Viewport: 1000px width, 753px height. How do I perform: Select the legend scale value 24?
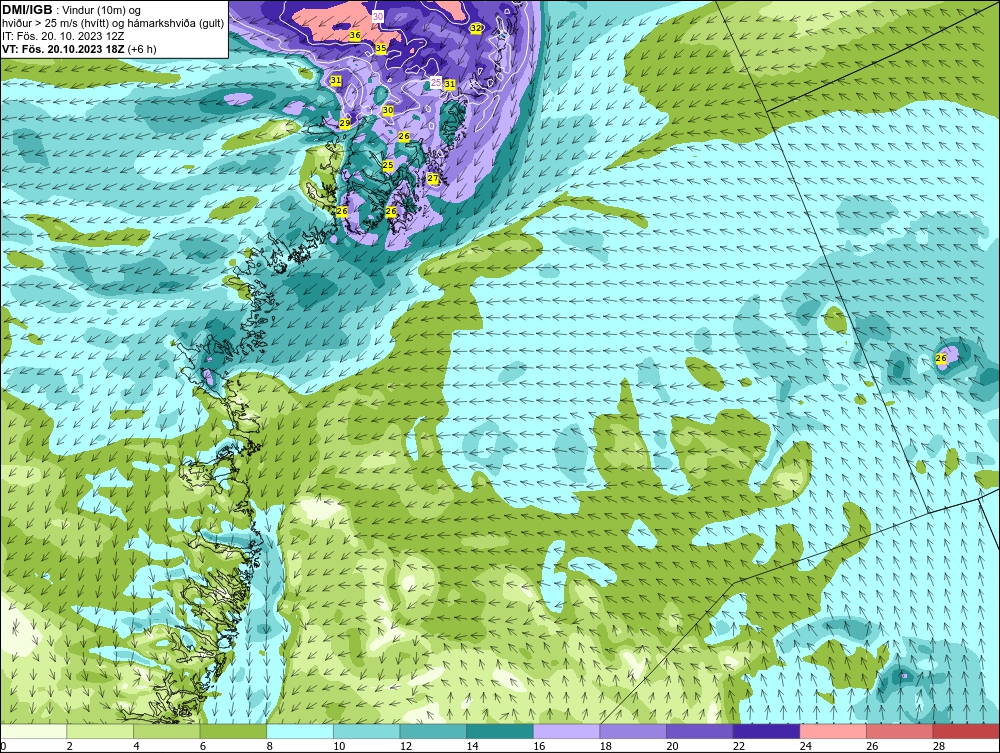pyautogui.click(x=805, y=746)
